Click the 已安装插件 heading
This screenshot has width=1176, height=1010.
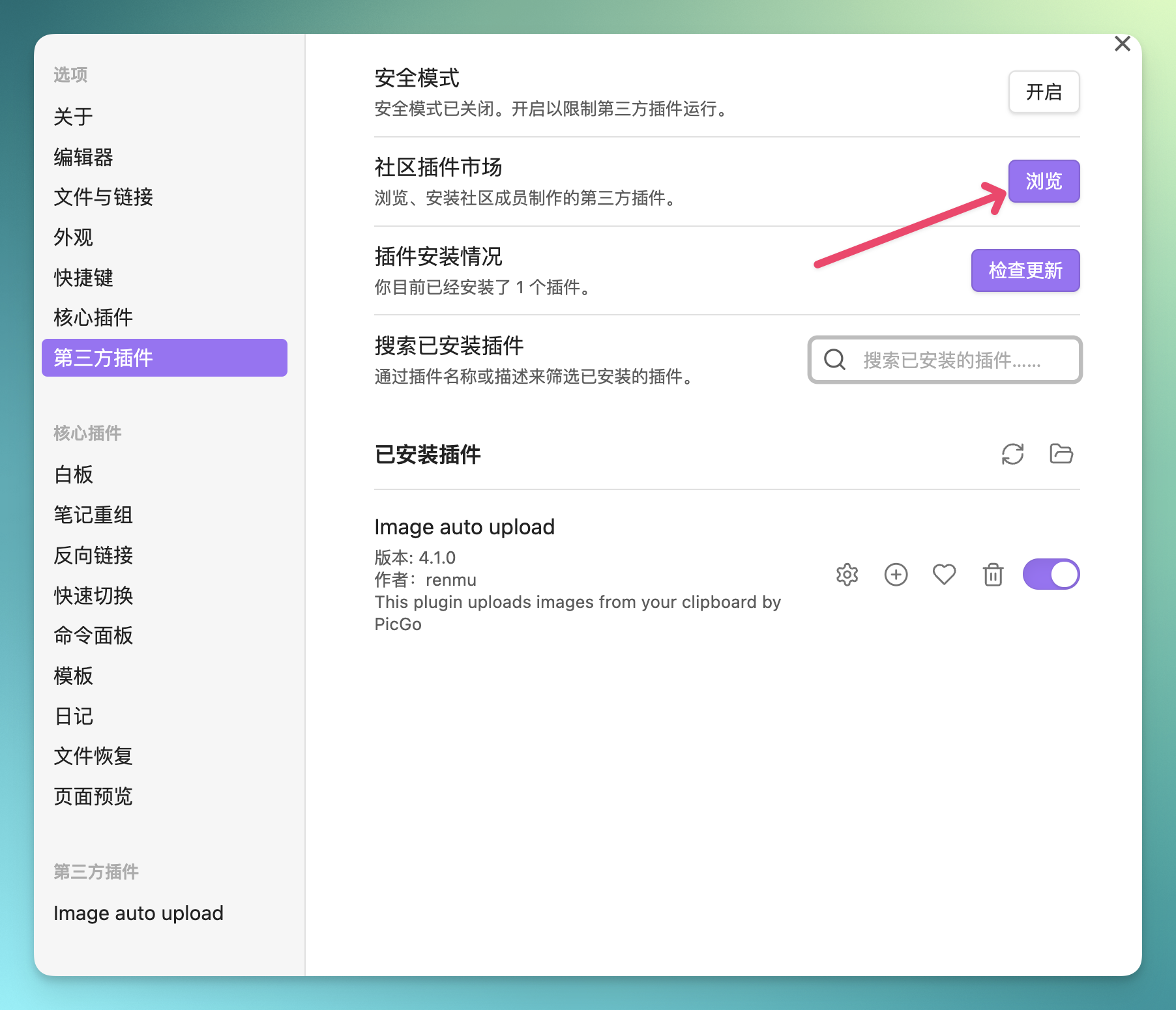[x=428, y=454]
